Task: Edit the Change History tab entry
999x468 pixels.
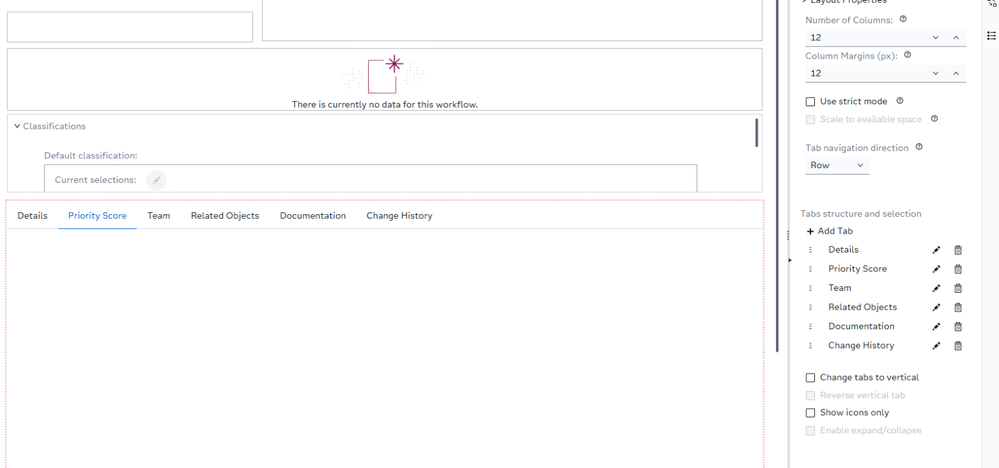Action: click(936, 346)
